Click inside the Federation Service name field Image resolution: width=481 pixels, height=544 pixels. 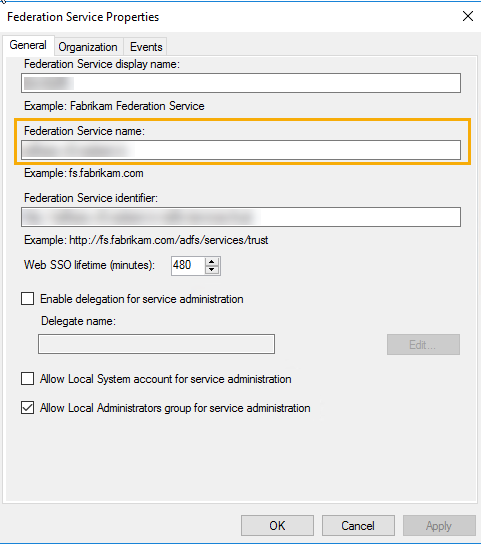(x=241, y=150)
